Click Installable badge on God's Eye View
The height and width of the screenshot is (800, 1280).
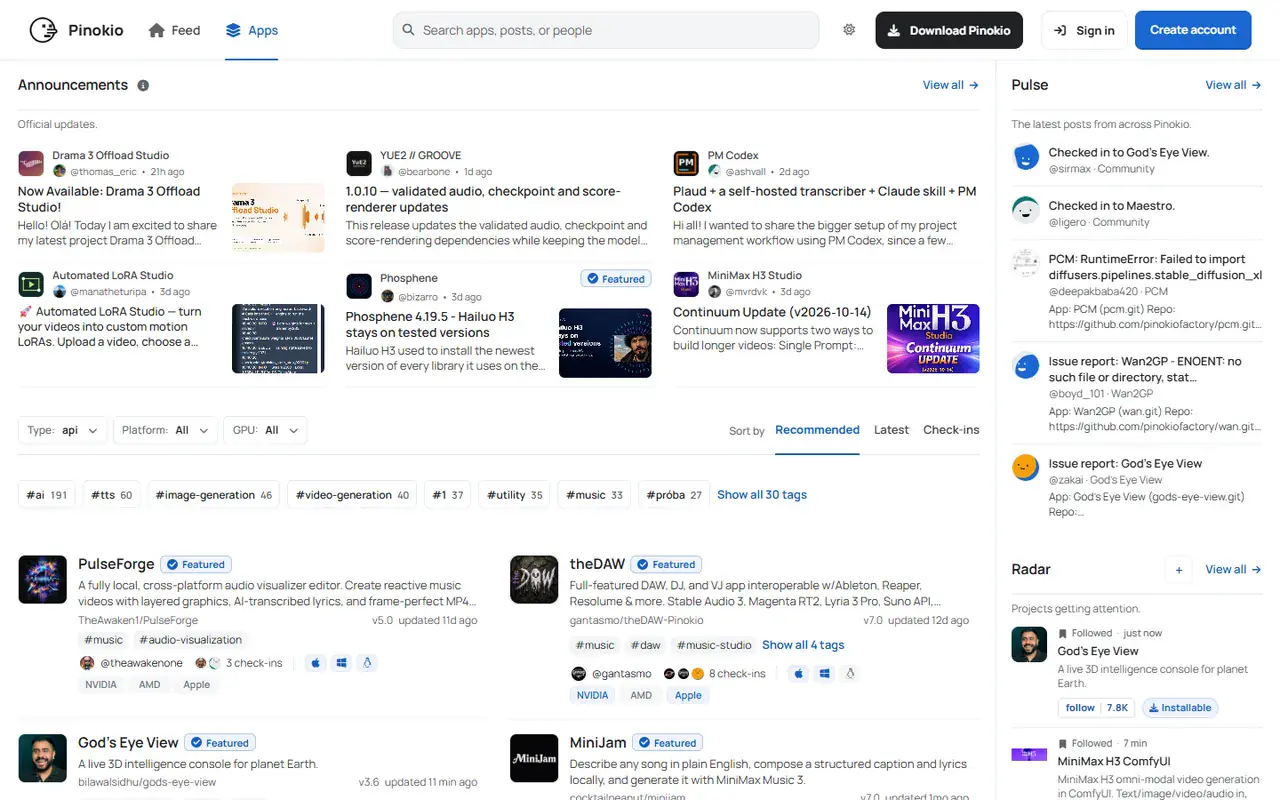point(1180,708)
